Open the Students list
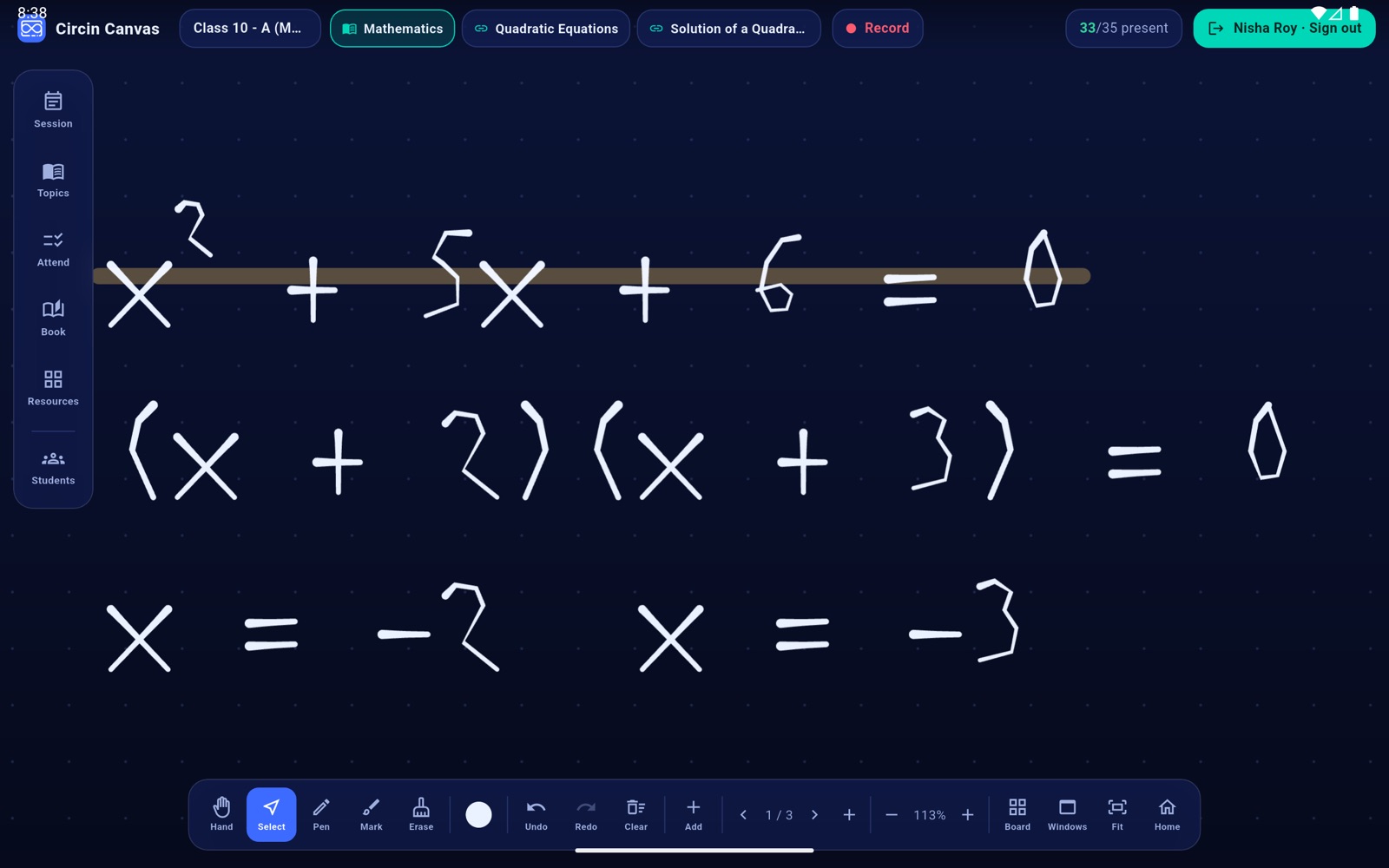The image size is (1389, 868). [53, 468]
